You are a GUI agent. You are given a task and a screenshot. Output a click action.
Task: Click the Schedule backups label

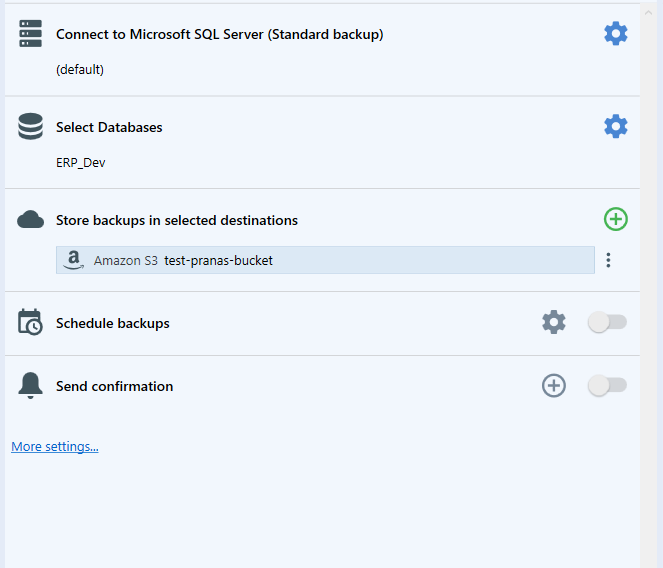coord(112,323)
